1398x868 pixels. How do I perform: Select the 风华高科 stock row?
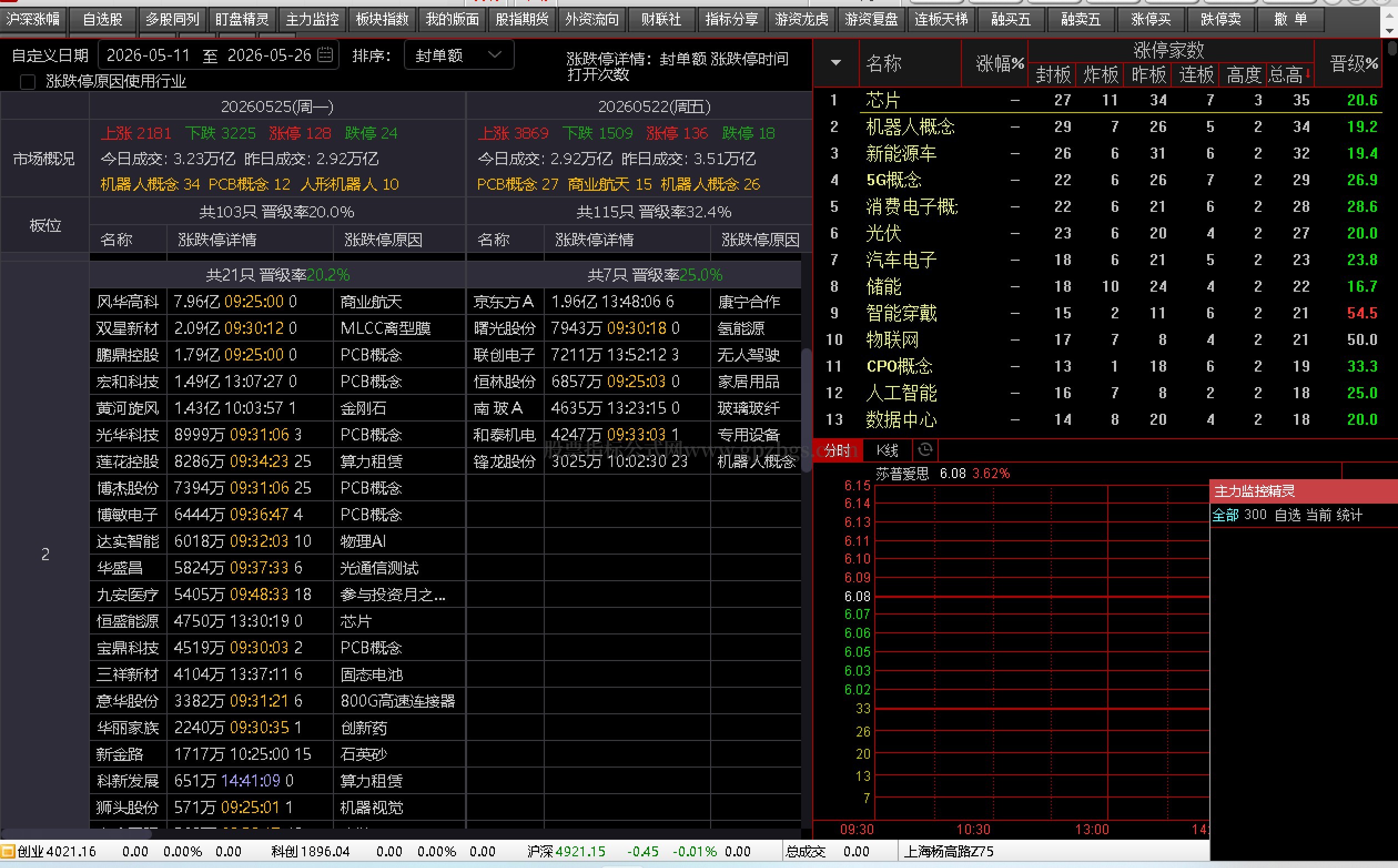[277, 301]
